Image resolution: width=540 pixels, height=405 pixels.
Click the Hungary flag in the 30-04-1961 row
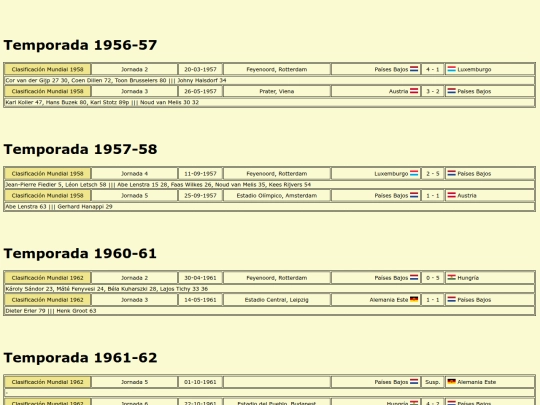451,278
